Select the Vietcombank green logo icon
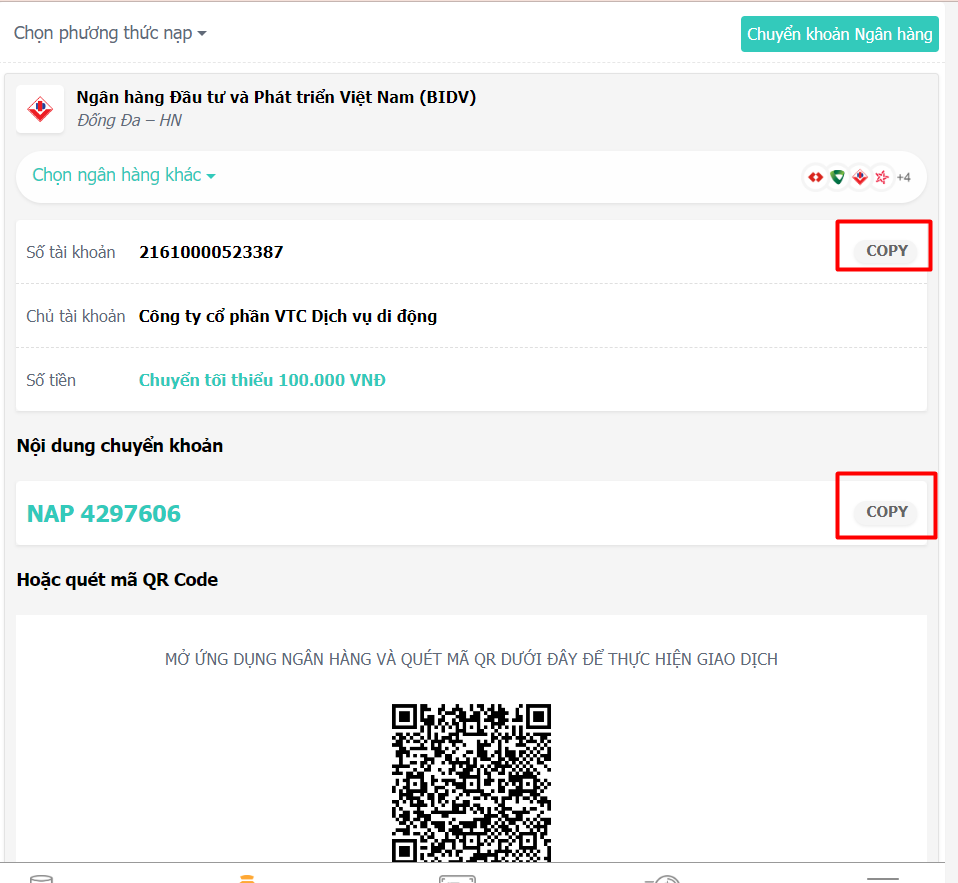Screen dimensions: 958x883 838,177
